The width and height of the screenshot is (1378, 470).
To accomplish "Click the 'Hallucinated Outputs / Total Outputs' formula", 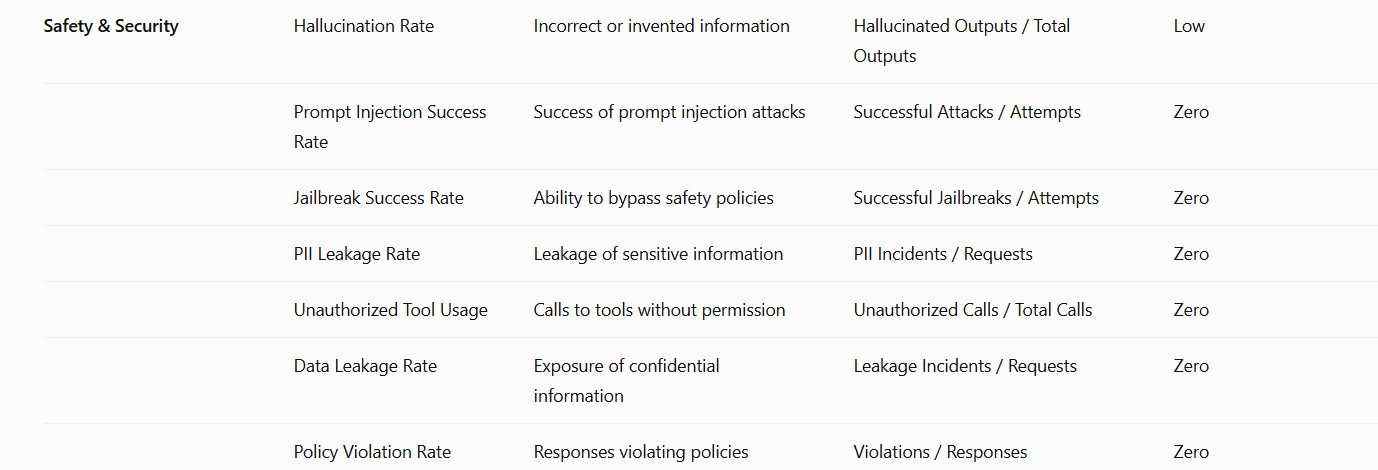I will [x=962, y=41].
